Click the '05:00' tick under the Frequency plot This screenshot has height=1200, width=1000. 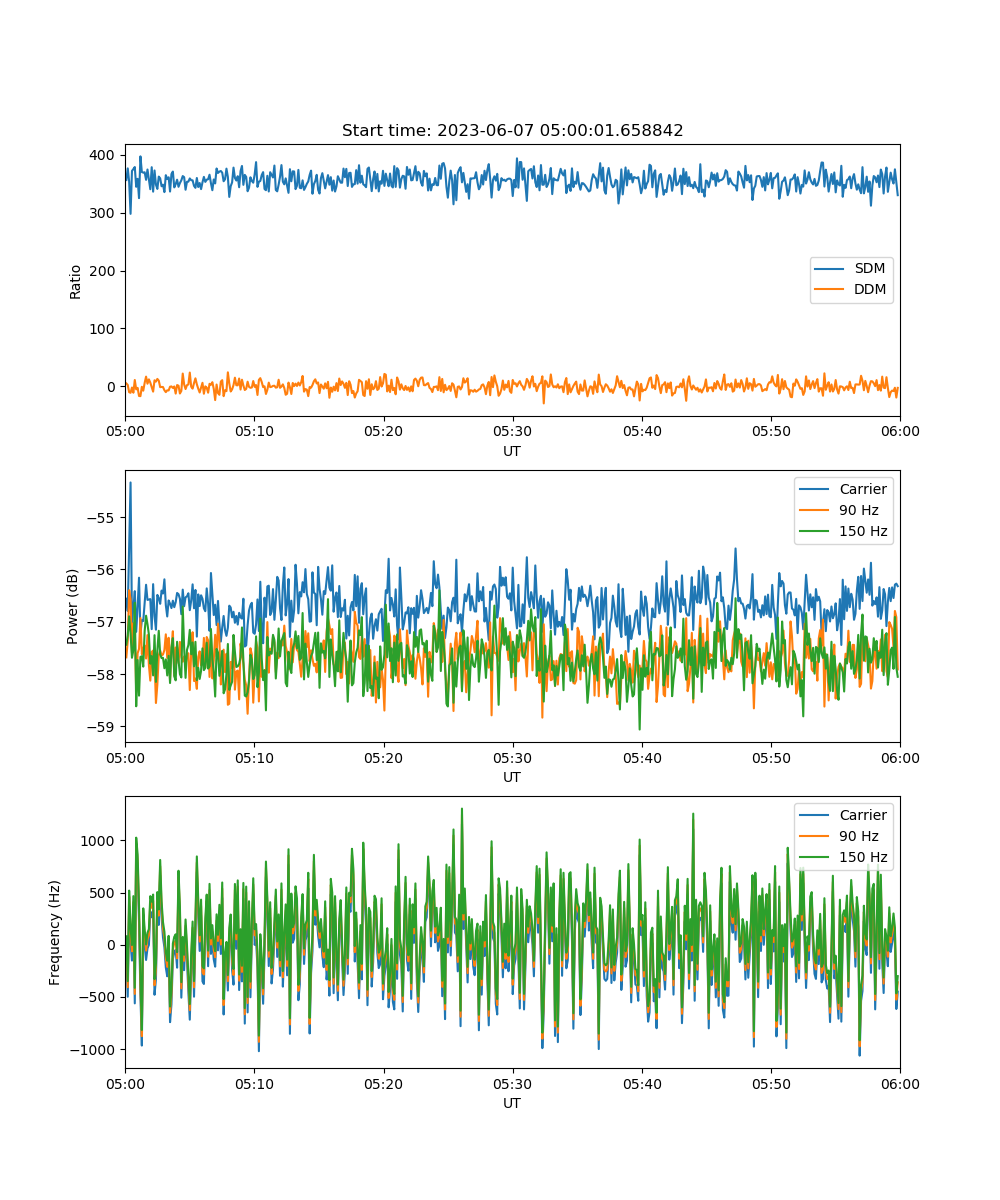(125, 1083)
